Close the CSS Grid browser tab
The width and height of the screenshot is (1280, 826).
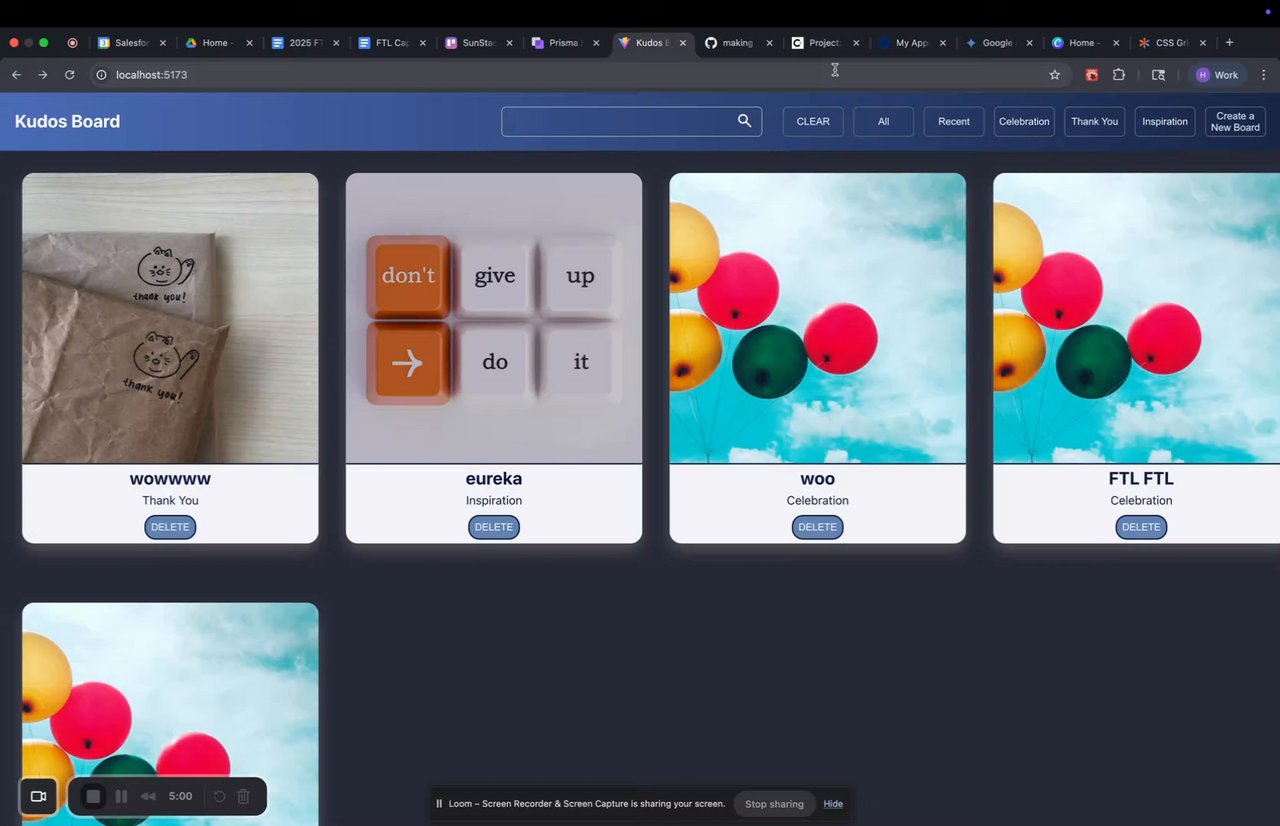coord(1203,43)
